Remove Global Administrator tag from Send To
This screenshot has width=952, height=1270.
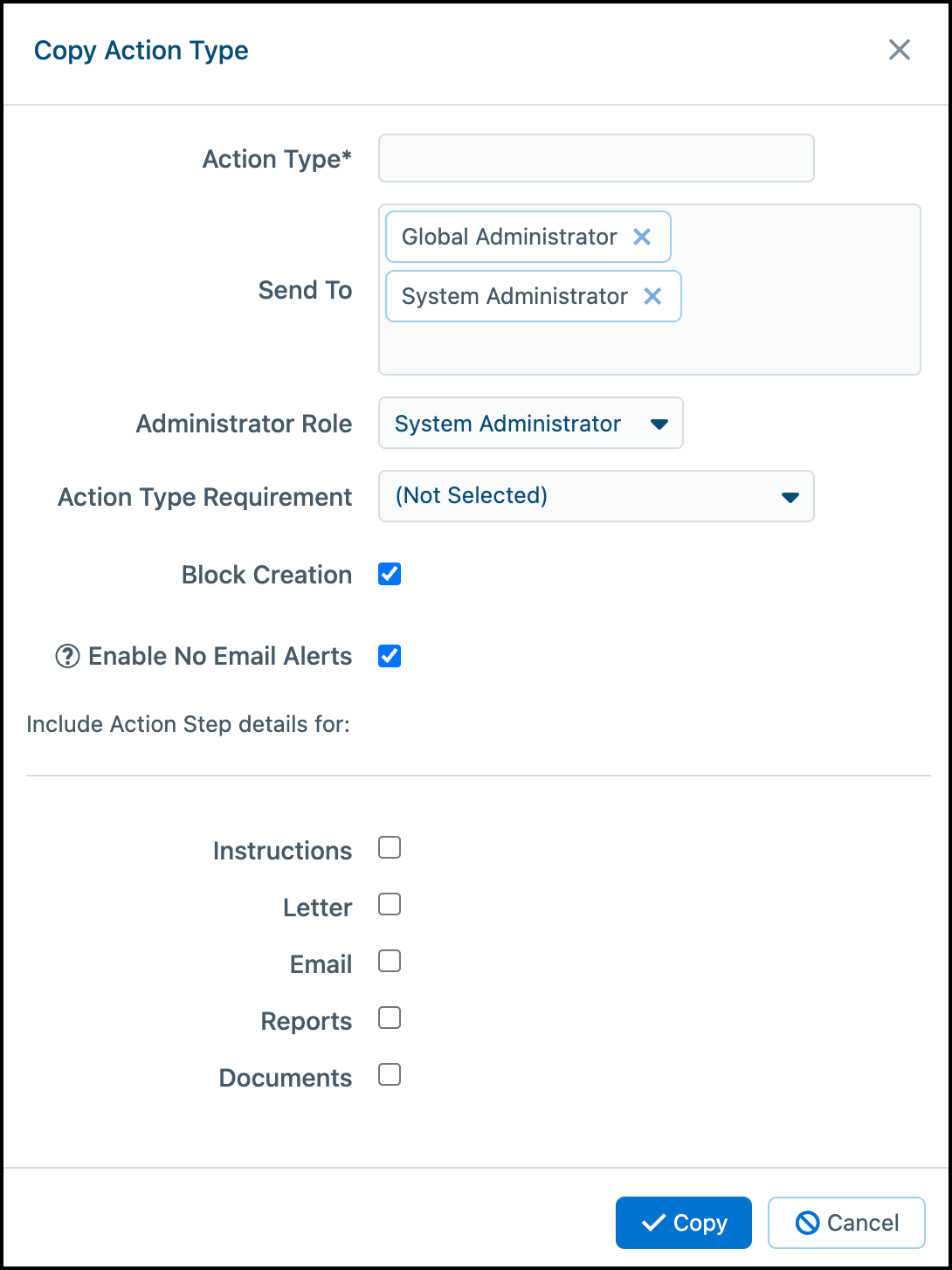pyautogui.click(x=642, y=237)
